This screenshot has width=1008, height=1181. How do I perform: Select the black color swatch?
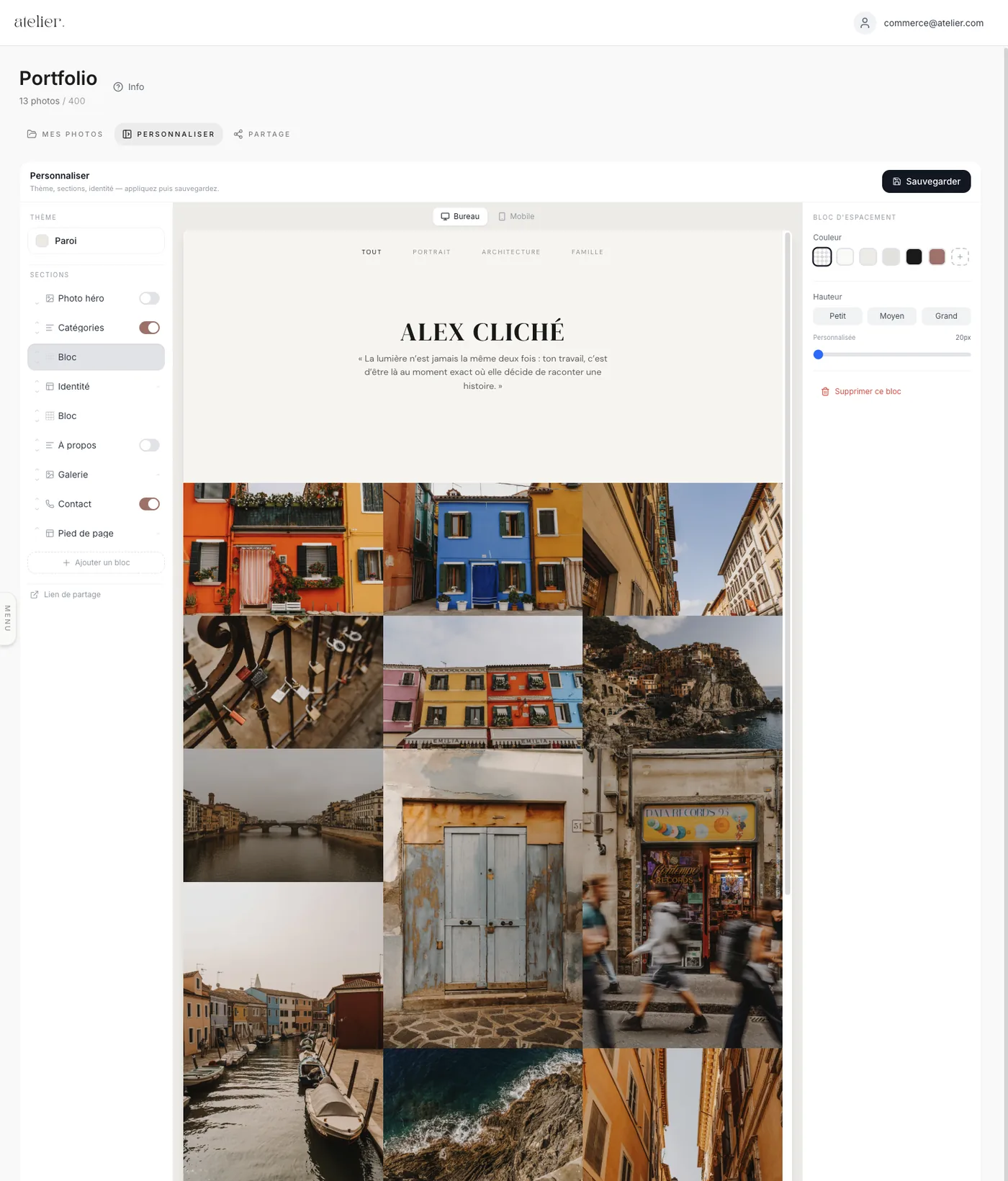tap(914, 257)
